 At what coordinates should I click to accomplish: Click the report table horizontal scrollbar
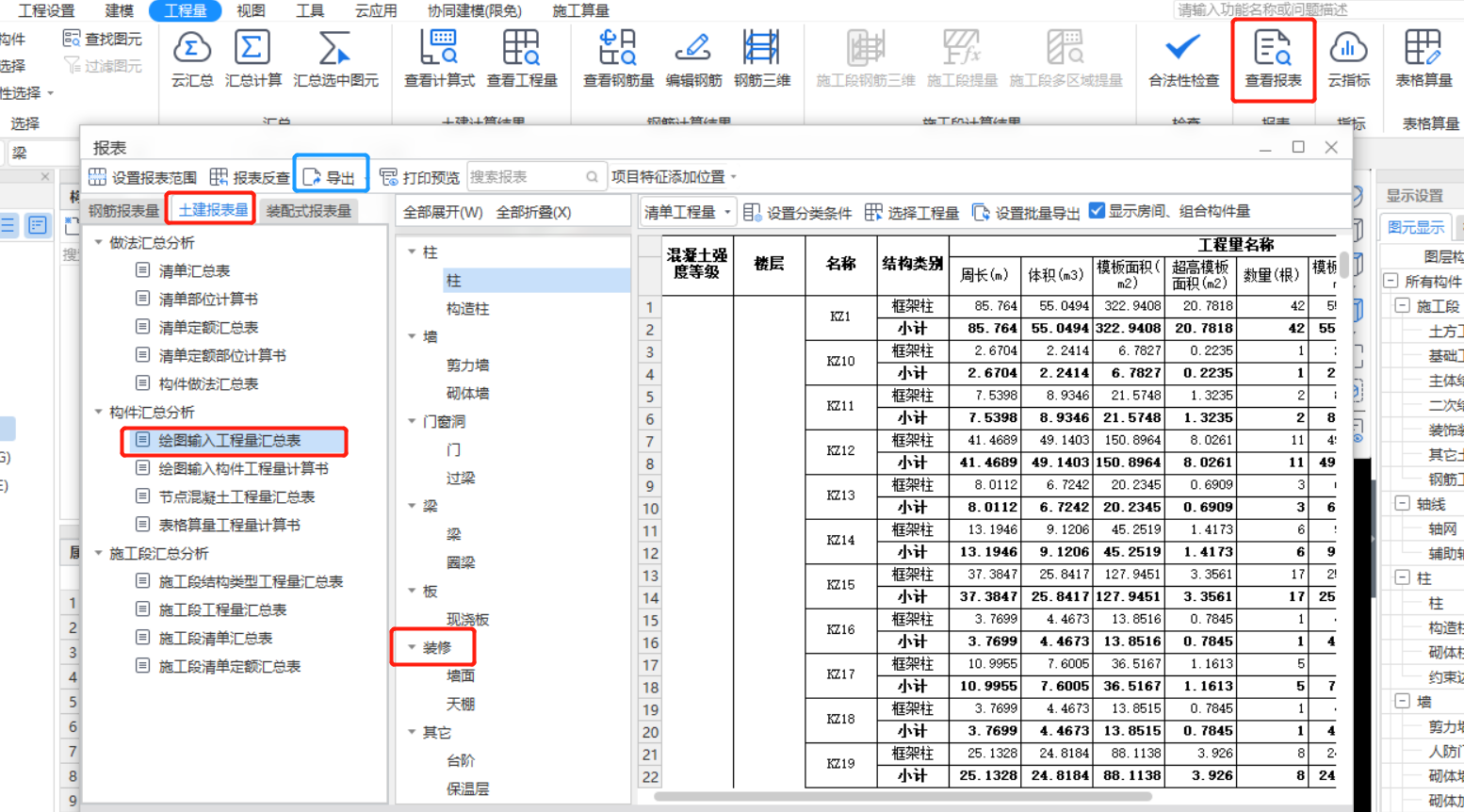903,797
